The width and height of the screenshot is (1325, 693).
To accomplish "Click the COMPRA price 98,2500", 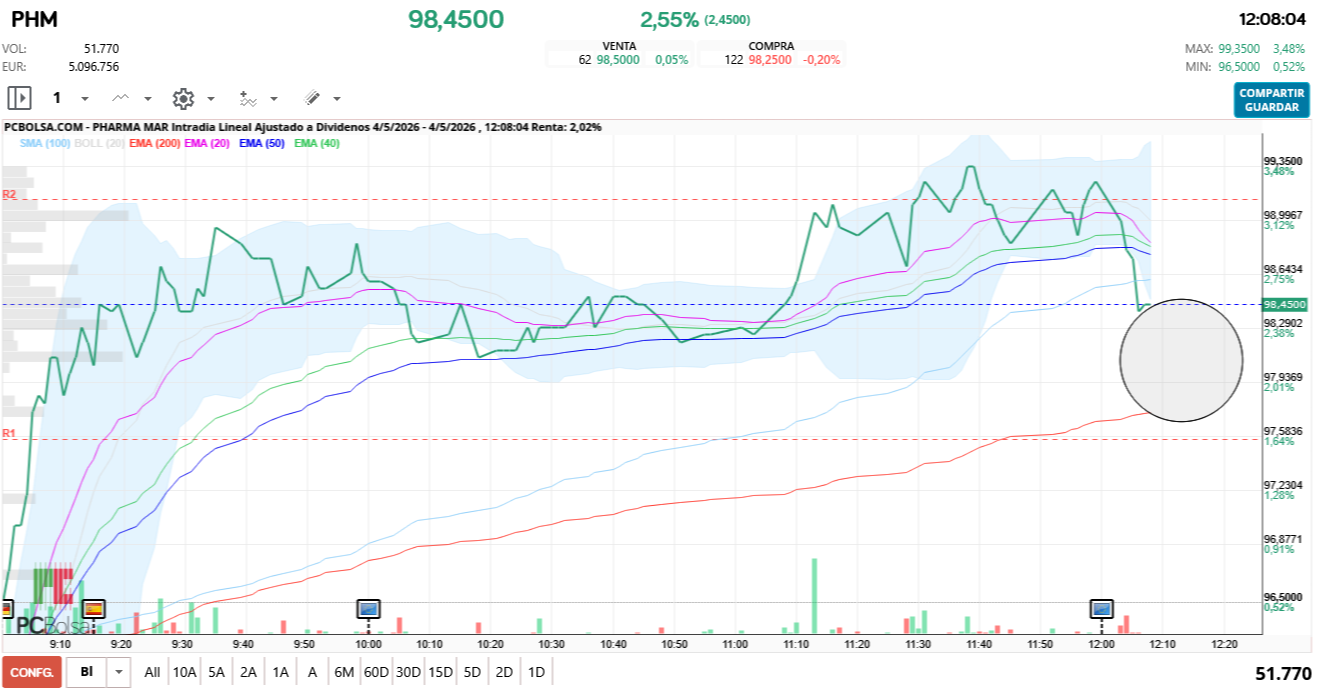I will (770, 60).
